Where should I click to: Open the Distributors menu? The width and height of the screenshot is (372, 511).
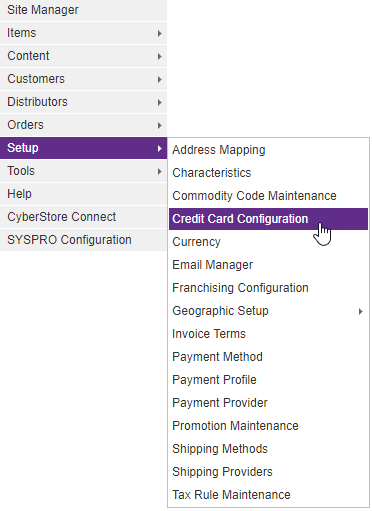click(x=83, y=102)
